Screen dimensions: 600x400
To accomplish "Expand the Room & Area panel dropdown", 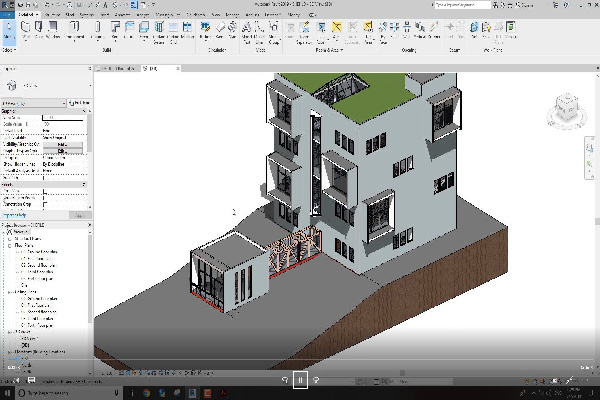I will pyautogui.click(x=329, y=50).
